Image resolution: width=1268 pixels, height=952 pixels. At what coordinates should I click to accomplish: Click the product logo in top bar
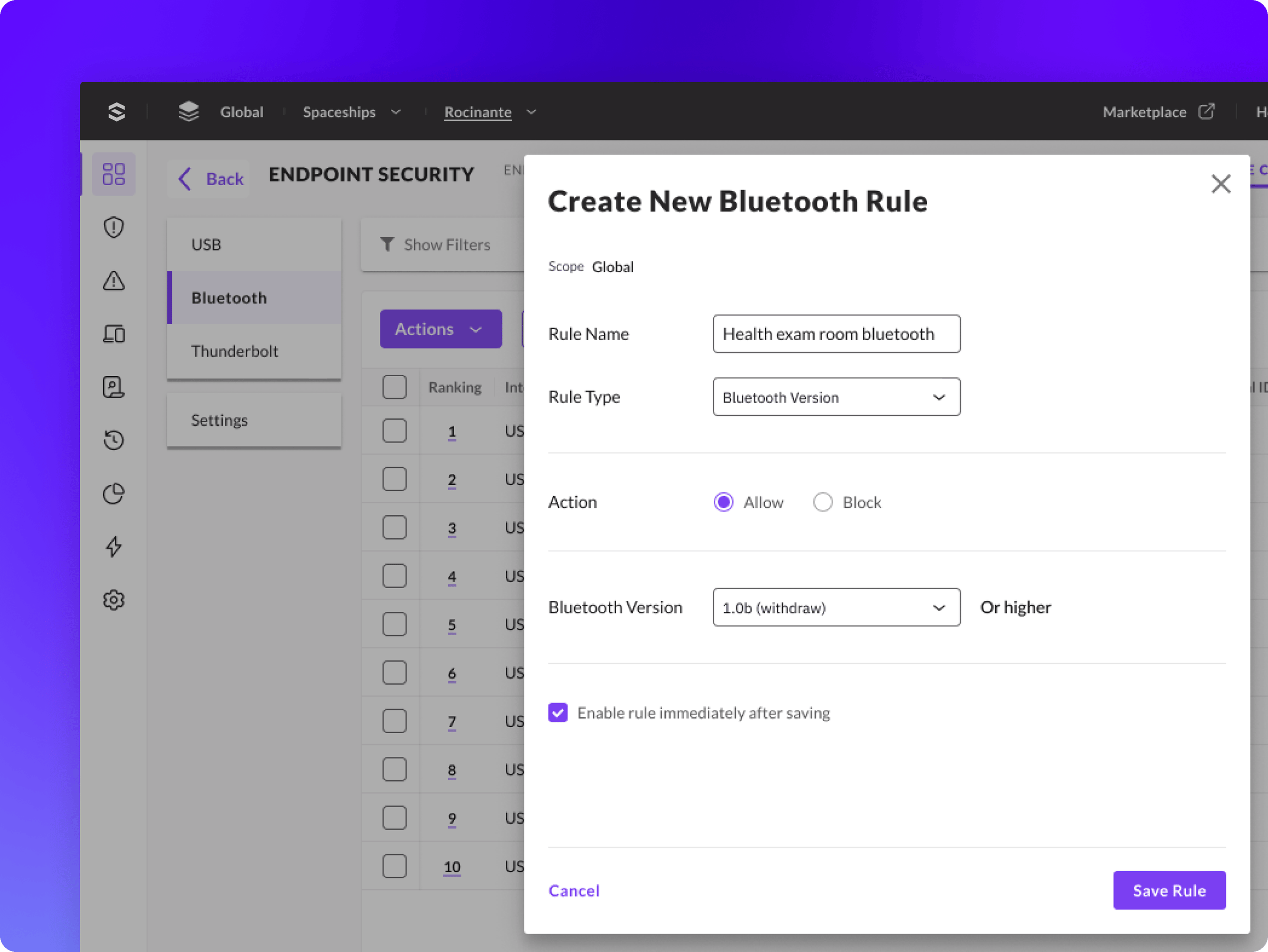pos(116,112)
